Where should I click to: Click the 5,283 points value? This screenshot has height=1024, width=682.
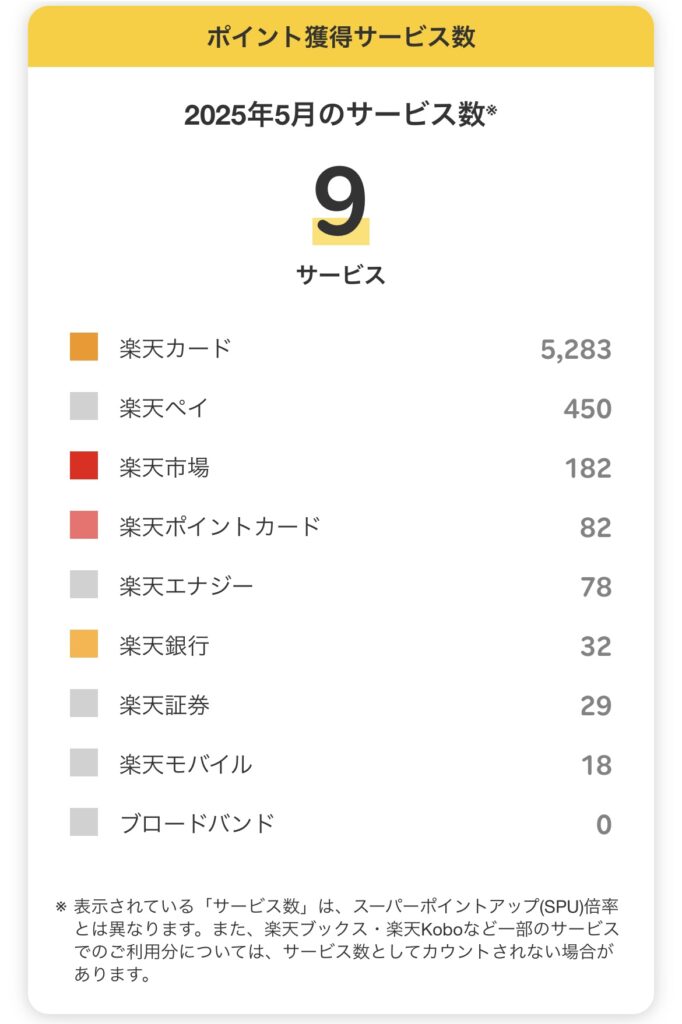[x=576, y=349]
